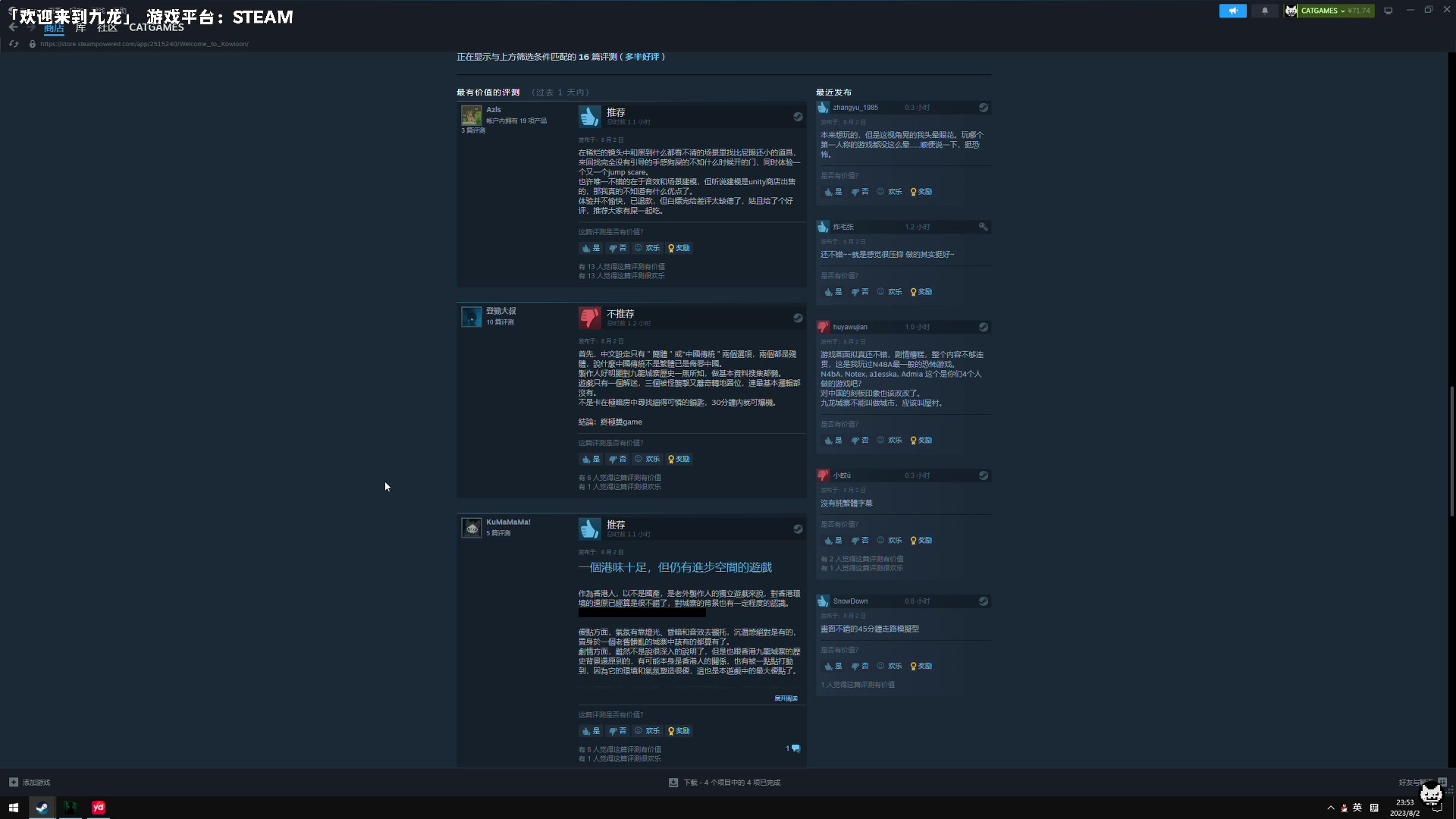Open the 登勒大叔 username link
The height and width of the screenshot is (819, 1456).
(x=501, y=311)
